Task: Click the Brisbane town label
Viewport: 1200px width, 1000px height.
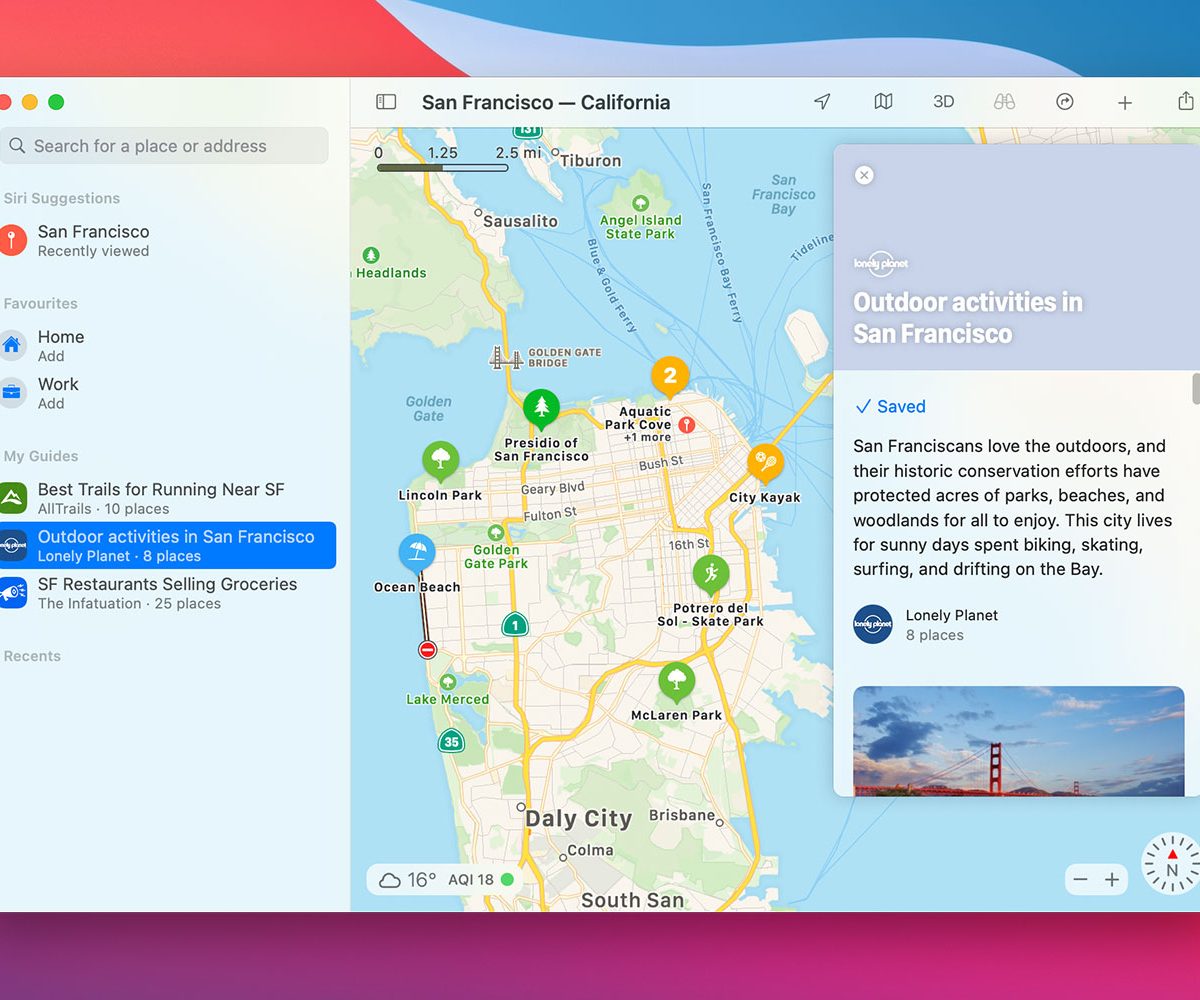Action: 682,815
